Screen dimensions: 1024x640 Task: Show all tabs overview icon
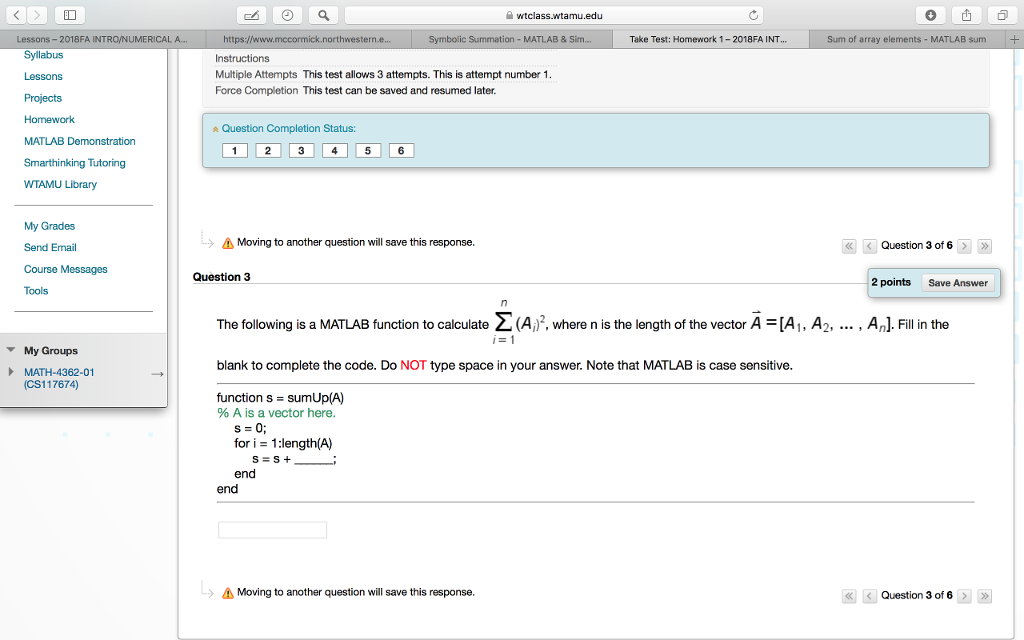click(1002, 15)
